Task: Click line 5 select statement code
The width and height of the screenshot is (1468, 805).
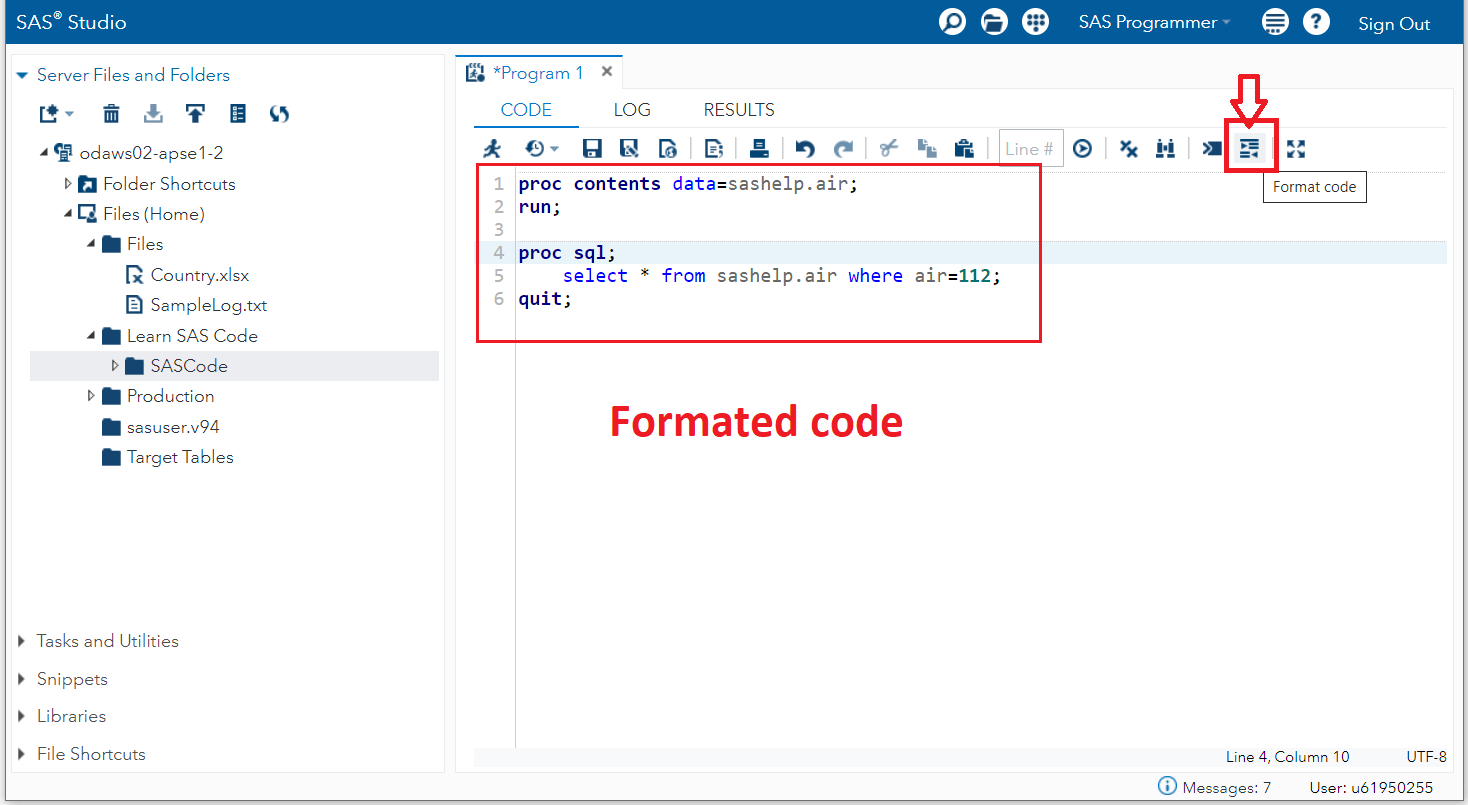Action: tap(781, 275)
